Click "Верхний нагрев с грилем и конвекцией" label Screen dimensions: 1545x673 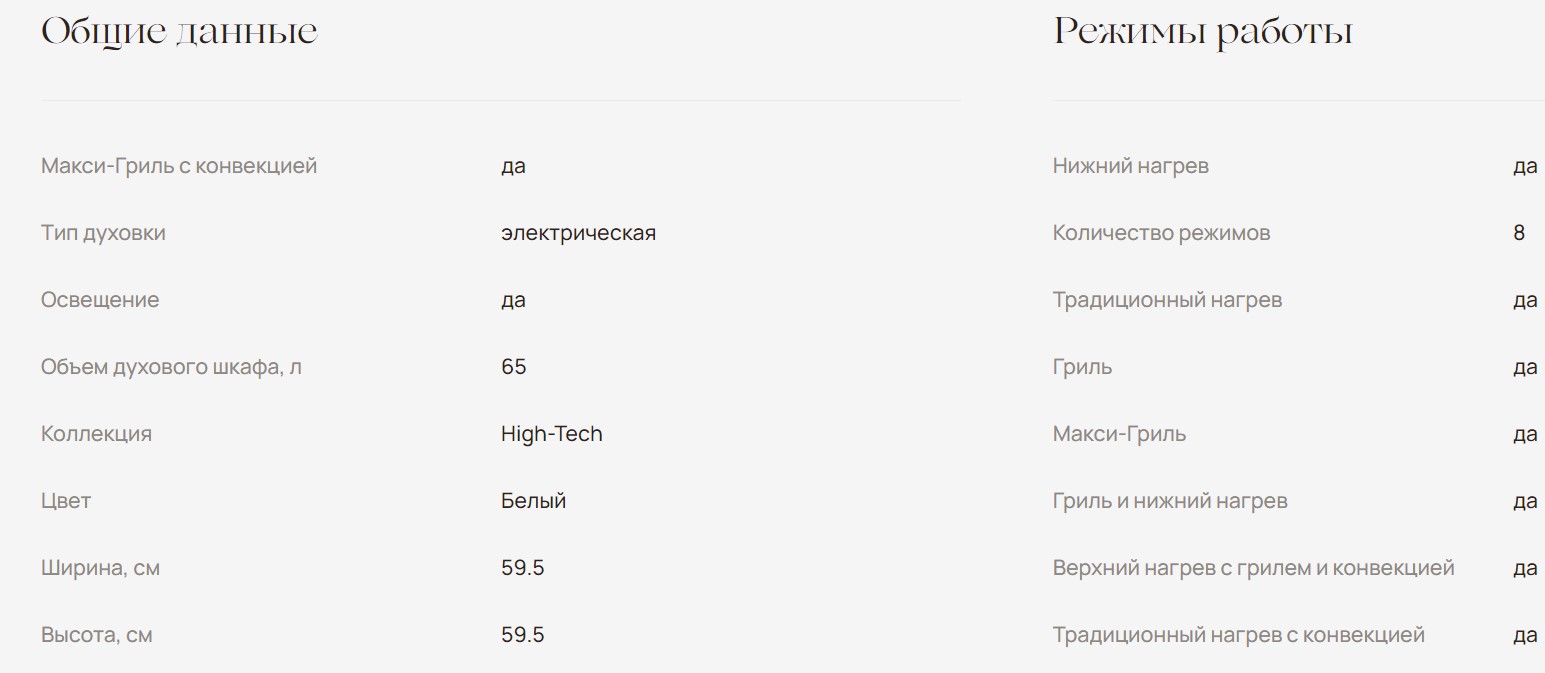(x=1253, y=568)
